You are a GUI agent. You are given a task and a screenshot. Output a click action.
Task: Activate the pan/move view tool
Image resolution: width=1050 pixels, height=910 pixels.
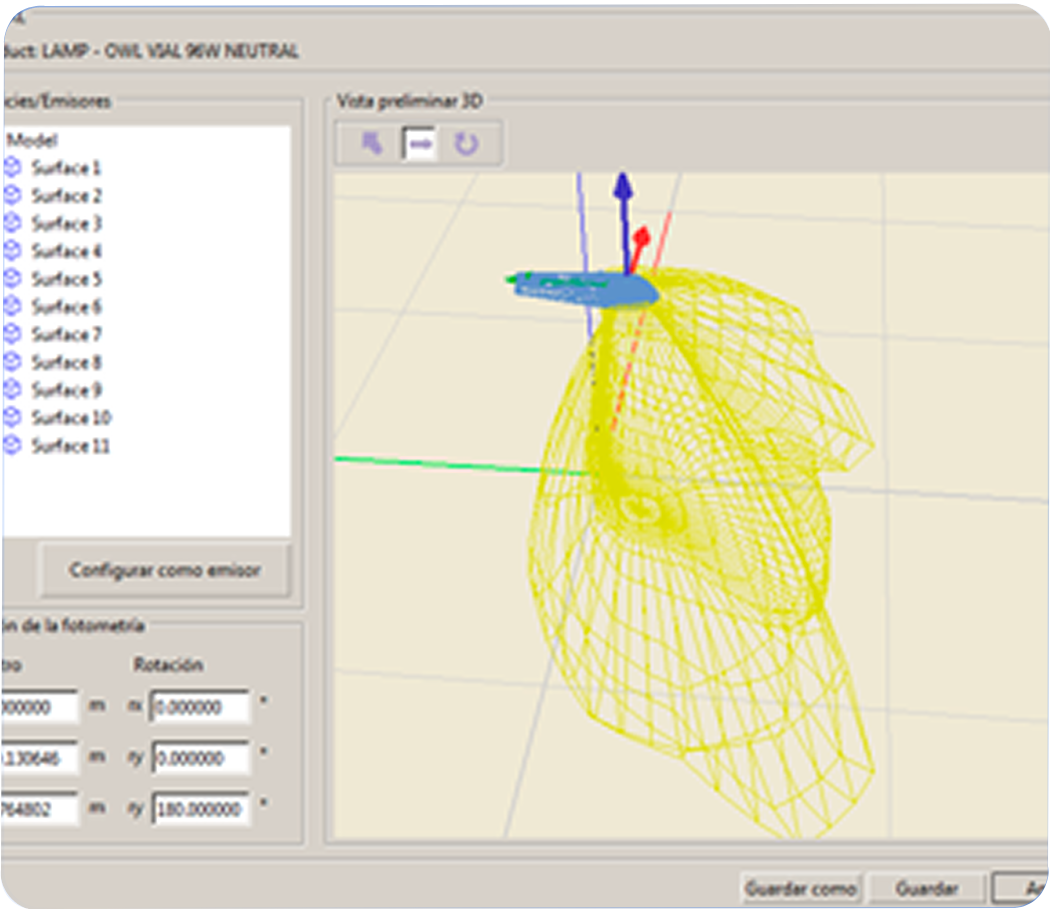(x=420, y=144)
